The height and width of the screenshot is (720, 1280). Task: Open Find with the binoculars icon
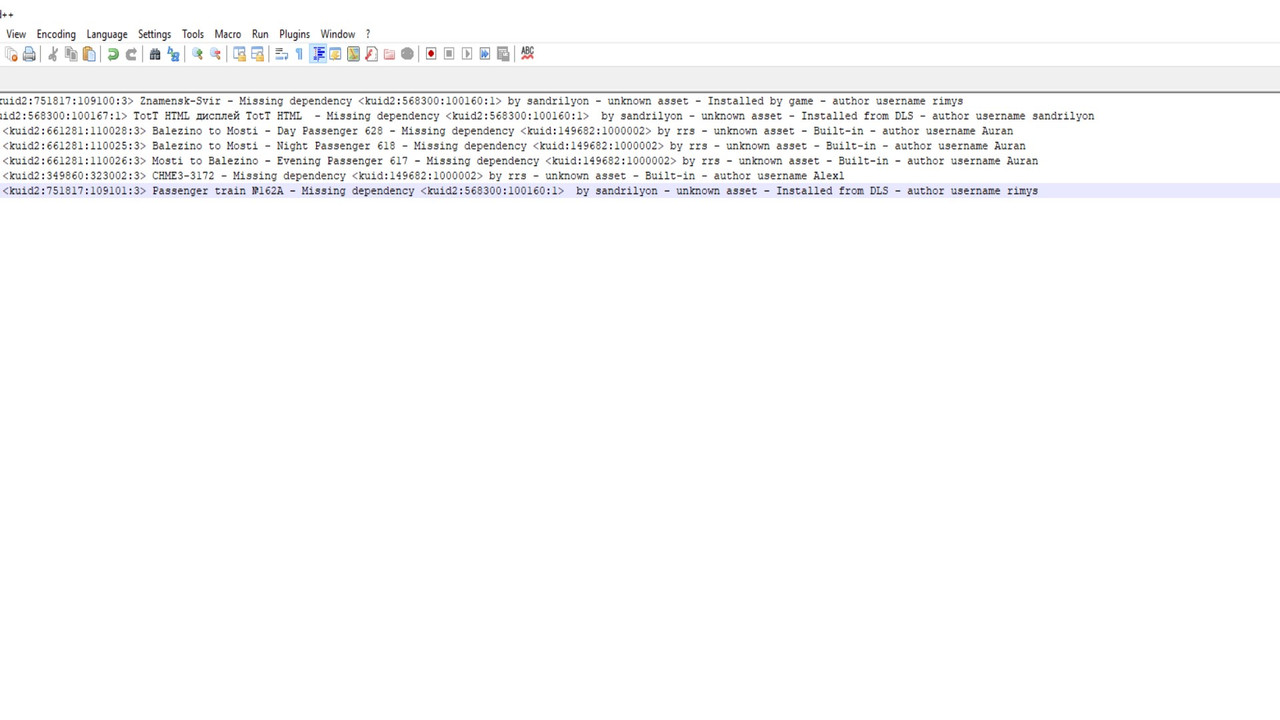tap(155, 54)
